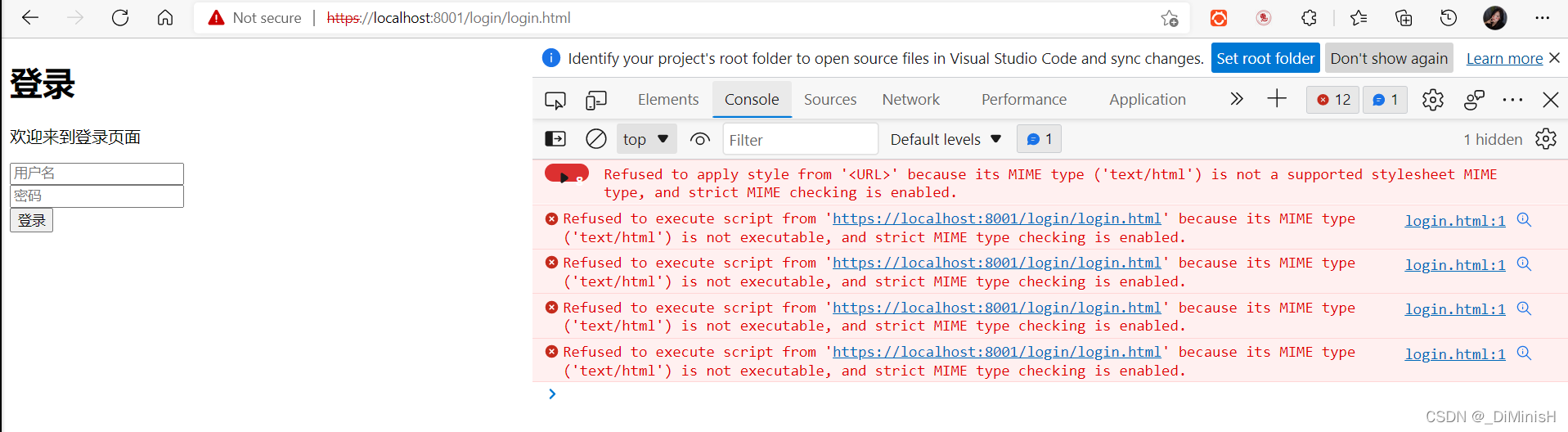Click the 1 hidden messages text

click(1493, 139)
